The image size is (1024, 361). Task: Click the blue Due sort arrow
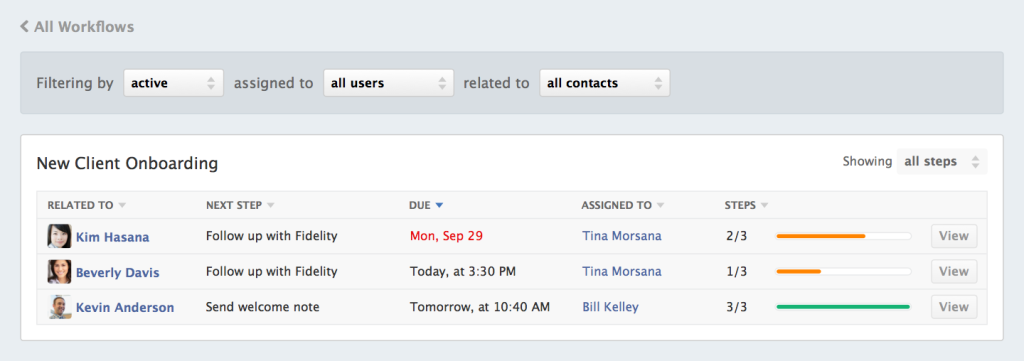[439, 206]
